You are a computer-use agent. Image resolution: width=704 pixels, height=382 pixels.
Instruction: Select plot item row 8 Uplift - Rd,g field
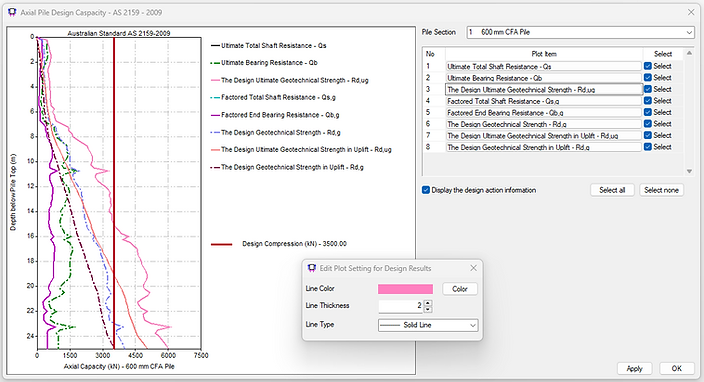[x=544, y=147]
